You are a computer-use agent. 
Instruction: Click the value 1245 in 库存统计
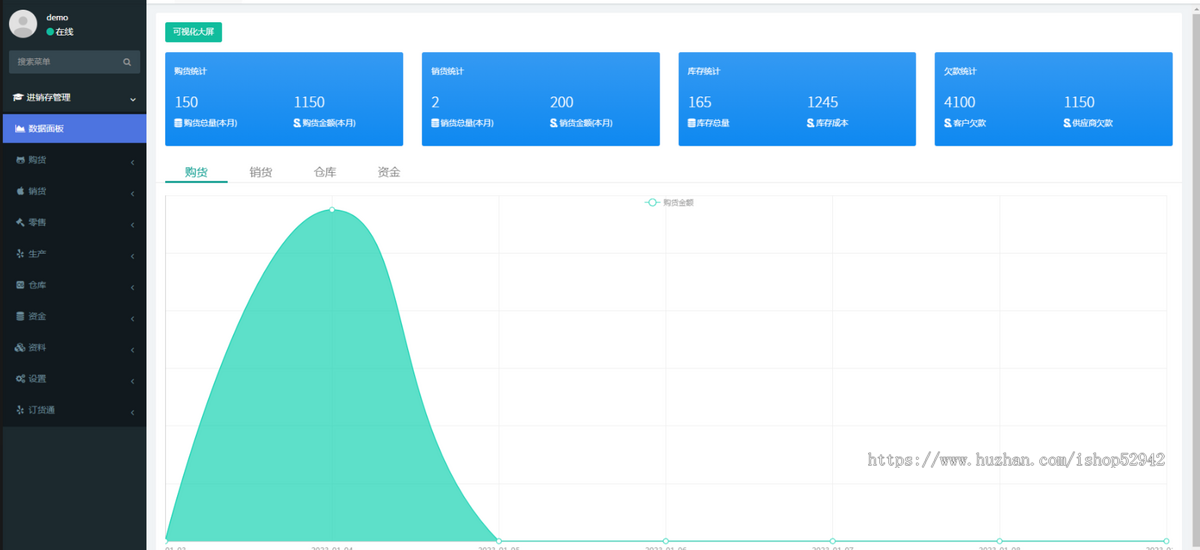[823, 102]
